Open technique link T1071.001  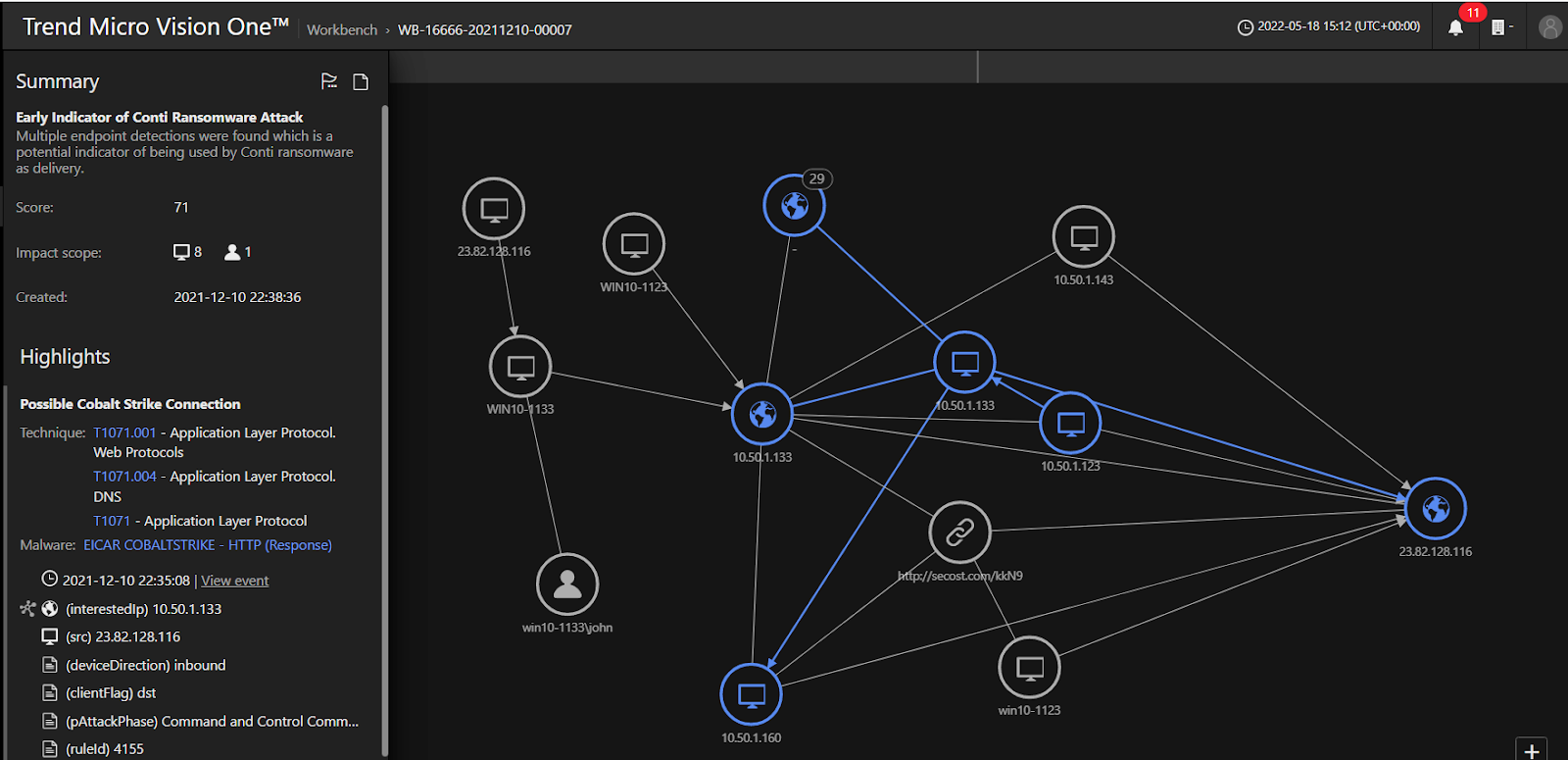click(124, 432)
